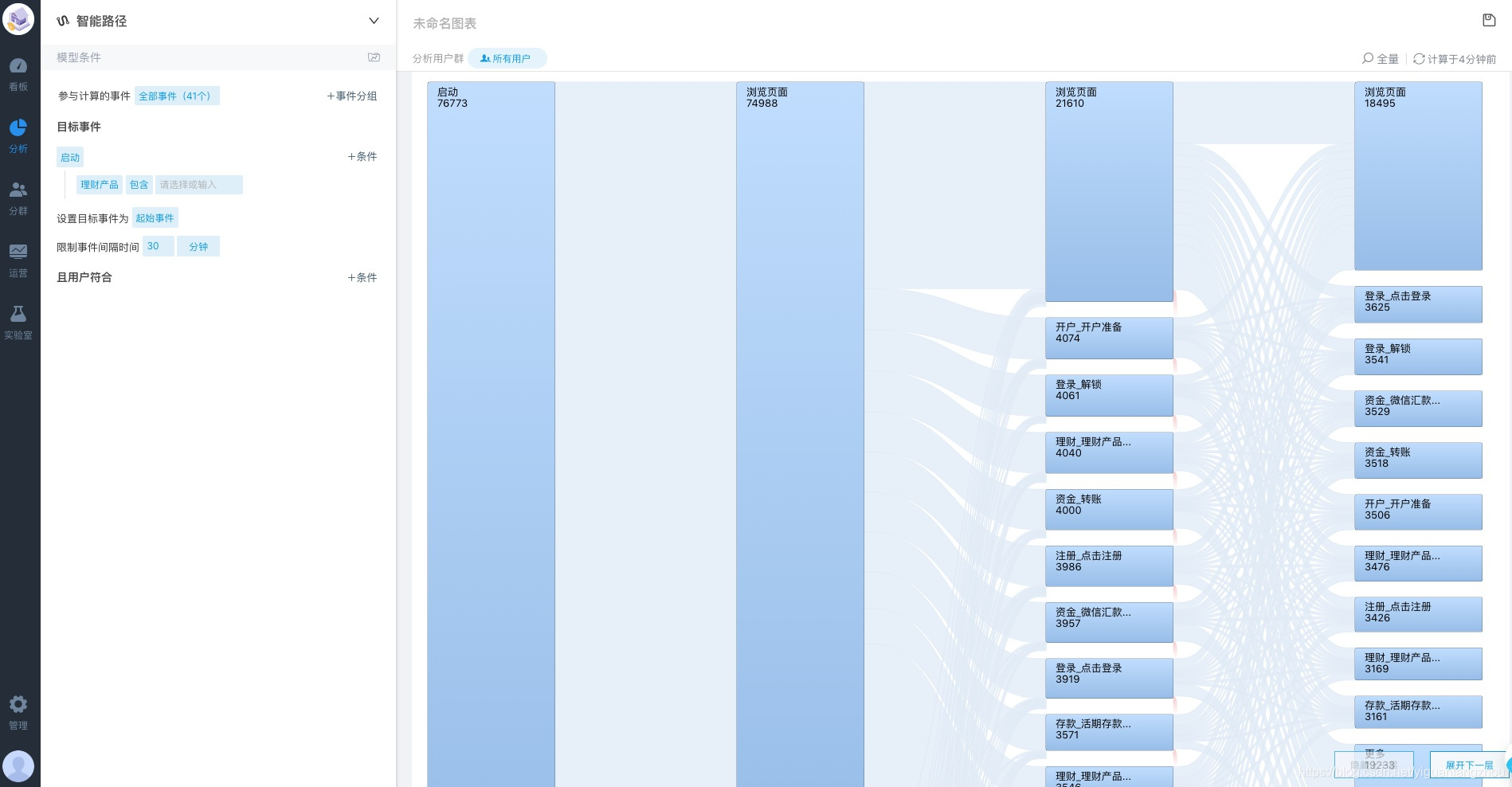Click the 资金_转账 4000 node

pyautogui.click(x=1109, y=510)
